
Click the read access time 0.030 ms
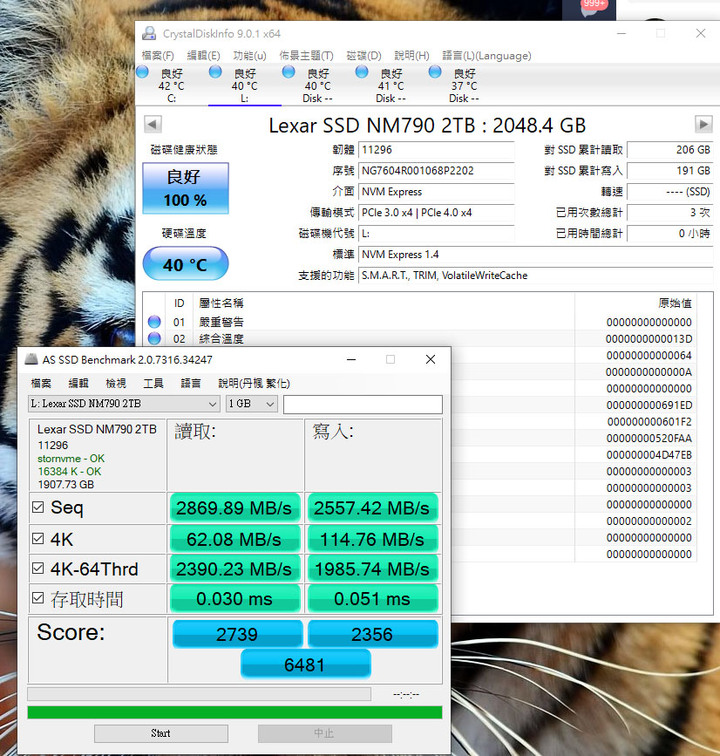click(234, 599)
